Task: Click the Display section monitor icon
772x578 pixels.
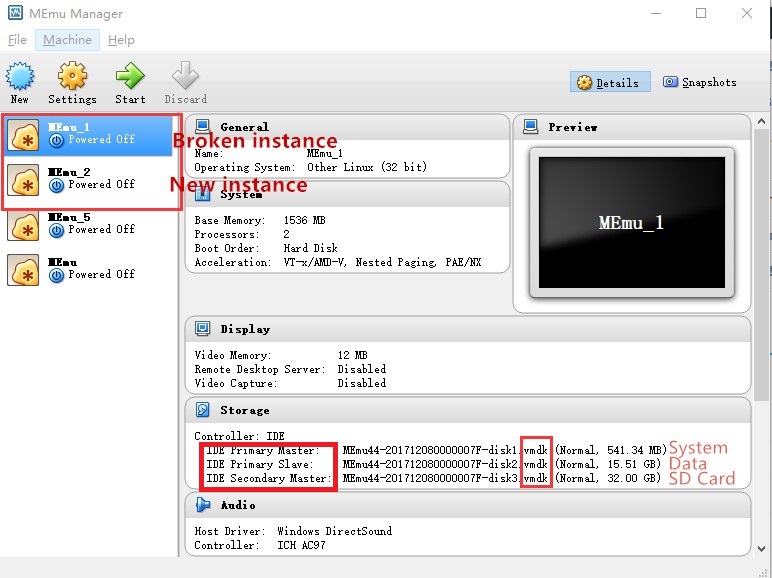Action: tap(203, 329)
